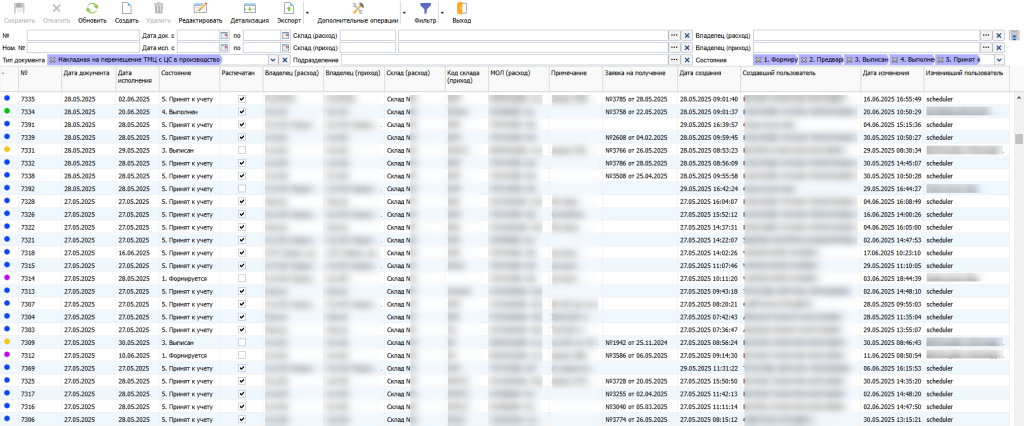The height and width of the screenshot is (426, 1024).
Task: Sort by Дата создания column header
Action: pyautogui.click(x=697, y=73)
